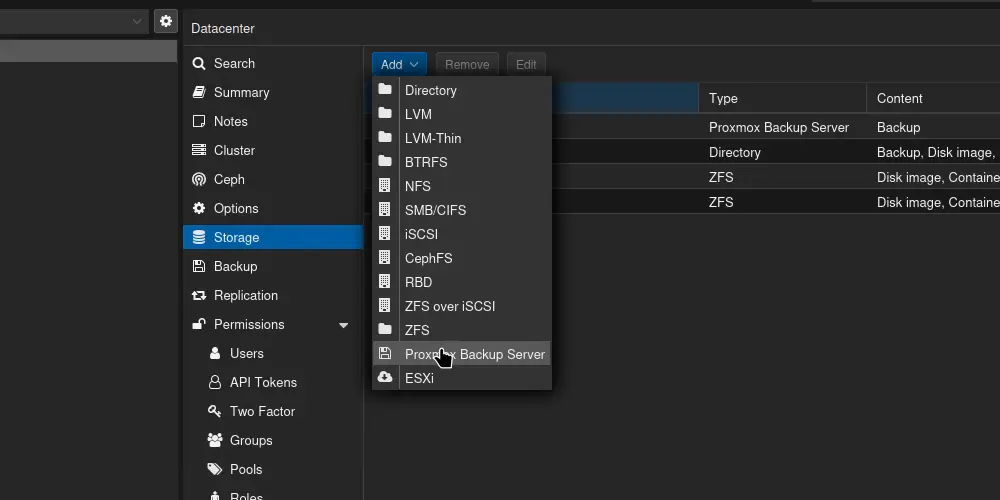Click the CephFS building icon

[x=385, y=257]
